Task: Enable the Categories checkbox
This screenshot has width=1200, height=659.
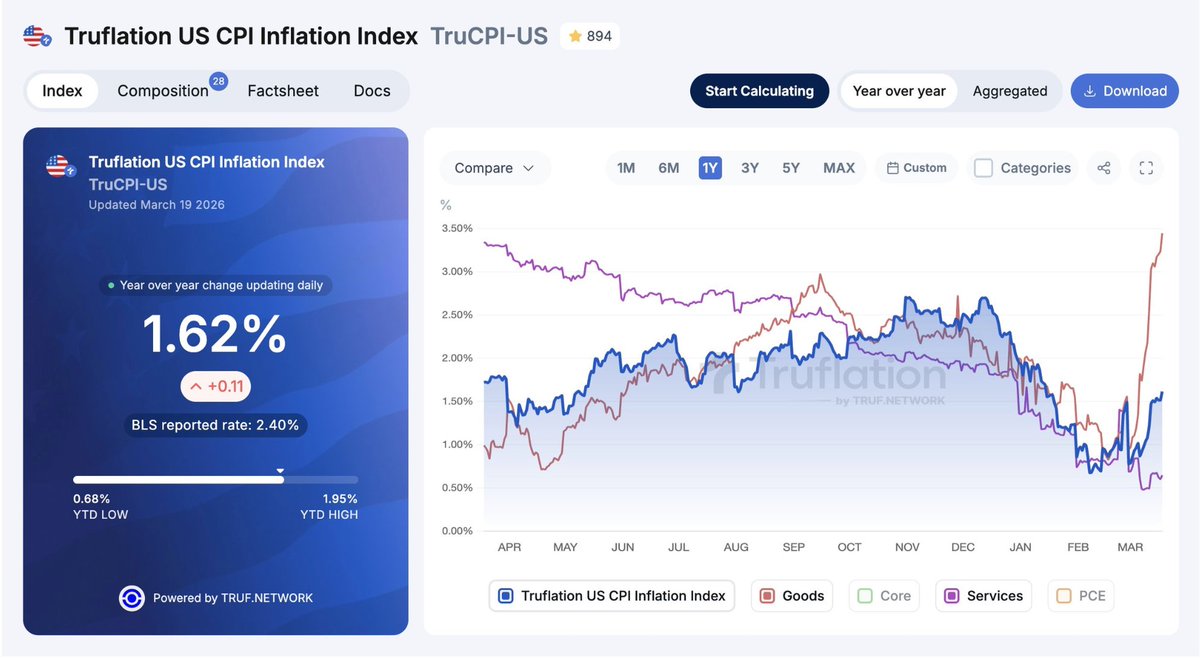Action: (984, 168)
